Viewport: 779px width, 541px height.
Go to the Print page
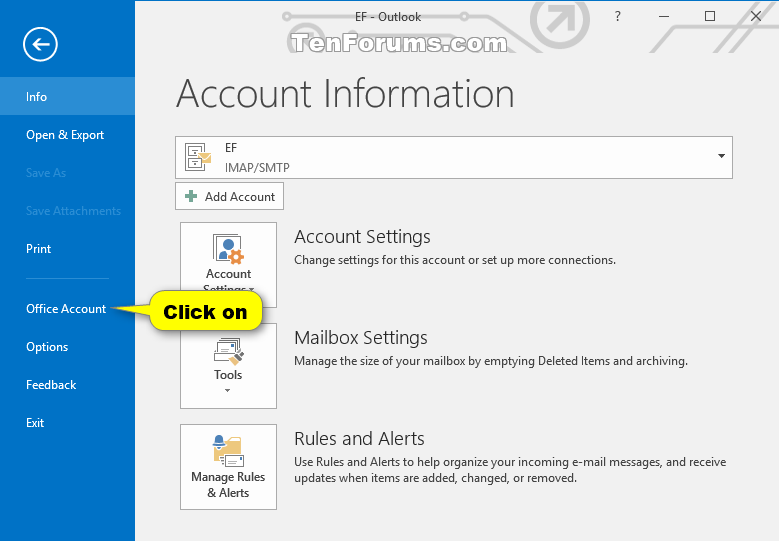[x=67, y=249]
